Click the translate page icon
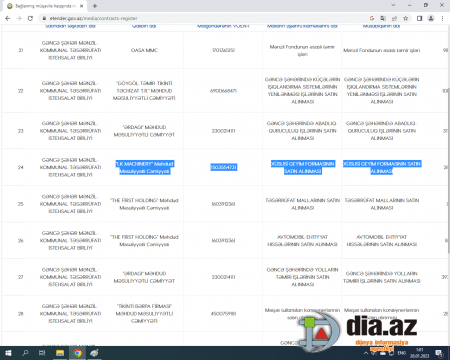Image resolution: width=450 pixels, height=360 pixels. (383, 18)
